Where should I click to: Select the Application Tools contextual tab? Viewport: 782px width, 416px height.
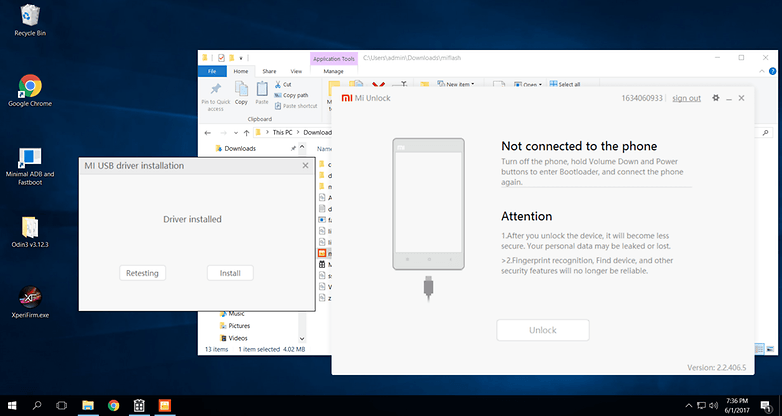tap(334, 59)
